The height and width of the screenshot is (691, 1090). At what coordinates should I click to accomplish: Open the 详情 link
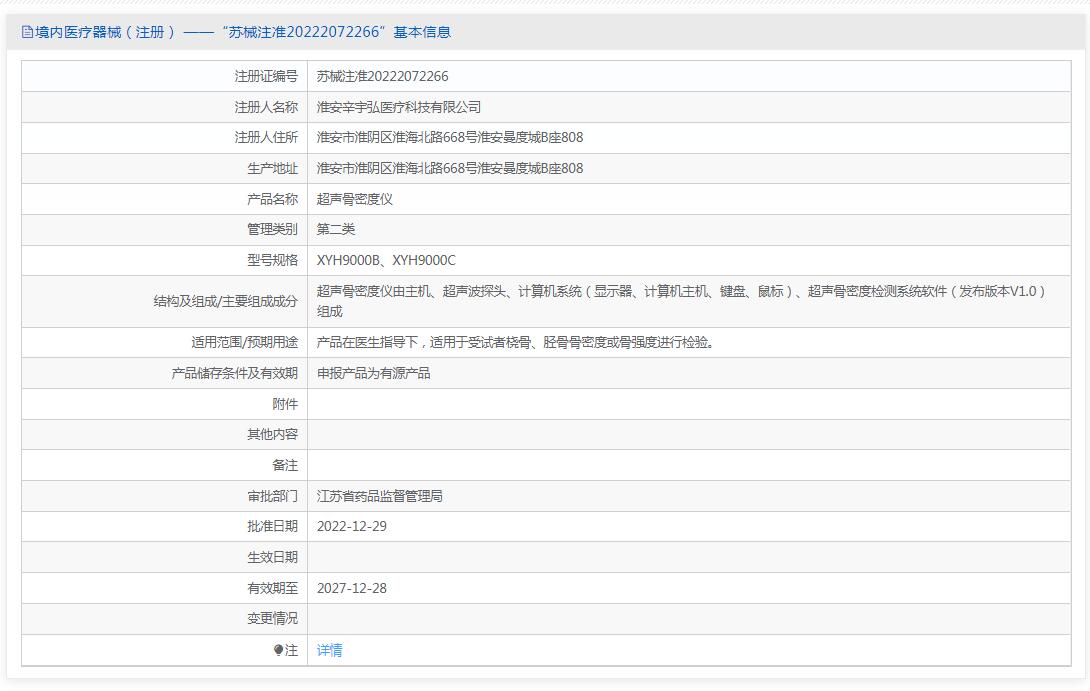pos(329,650)
